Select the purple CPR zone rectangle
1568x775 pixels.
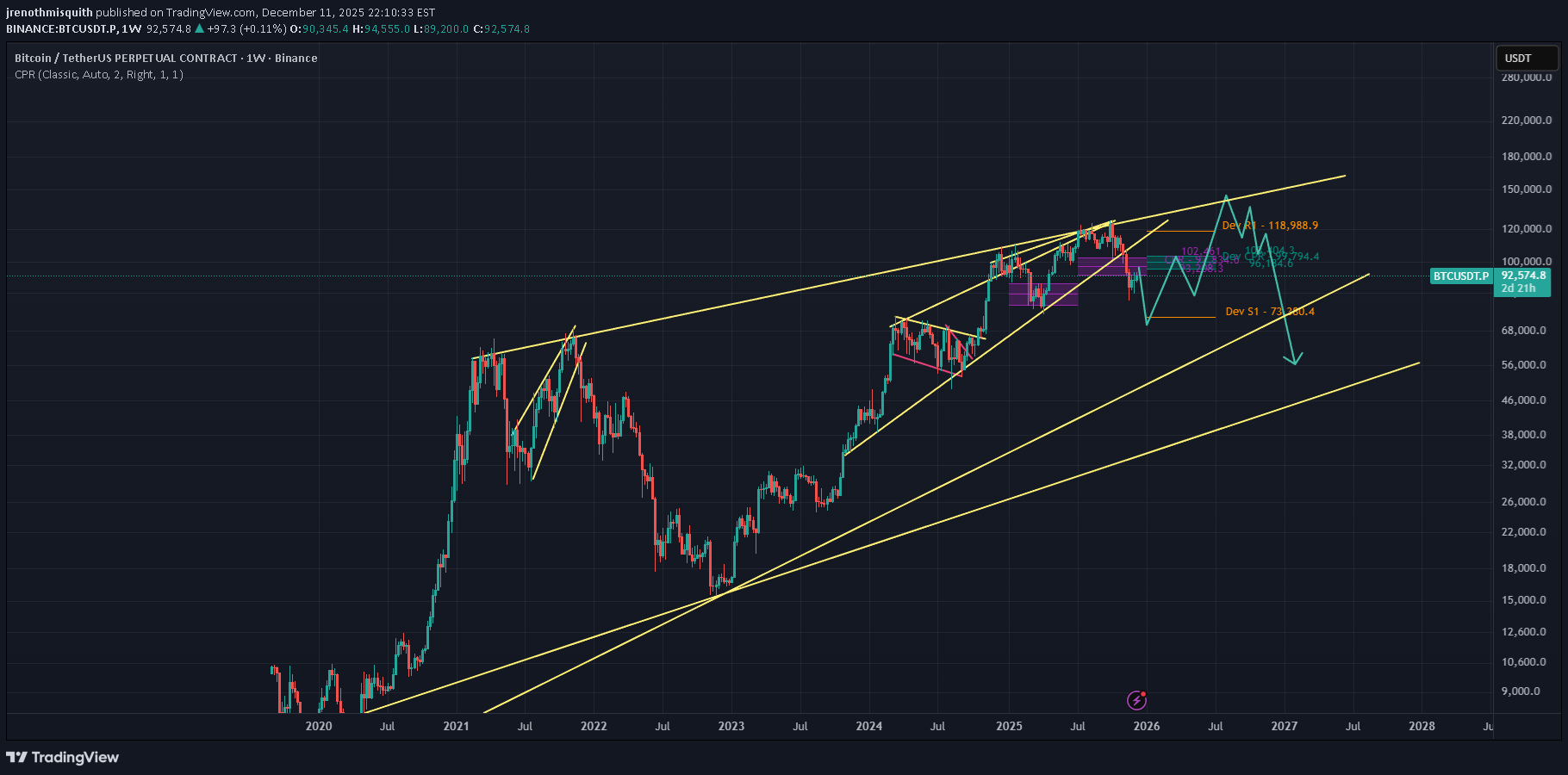point(1043,294)
